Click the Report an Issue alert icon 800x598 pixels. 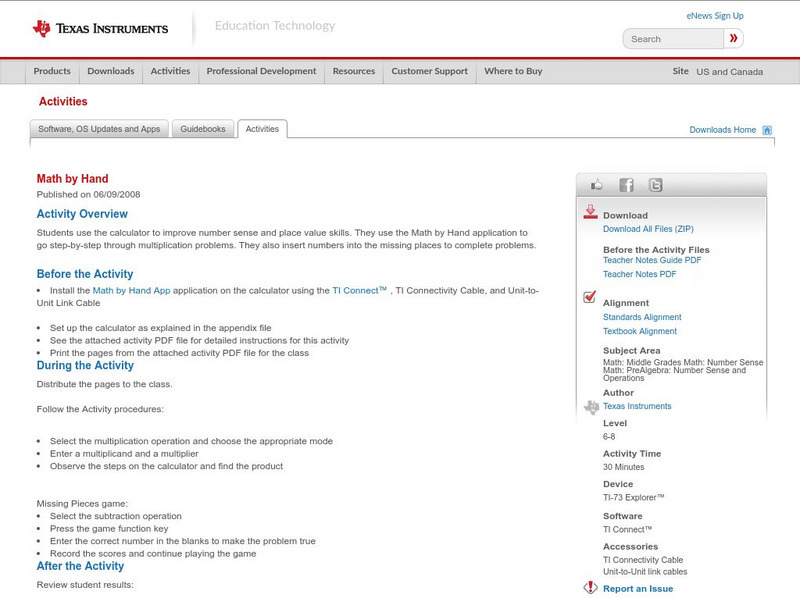590,588
